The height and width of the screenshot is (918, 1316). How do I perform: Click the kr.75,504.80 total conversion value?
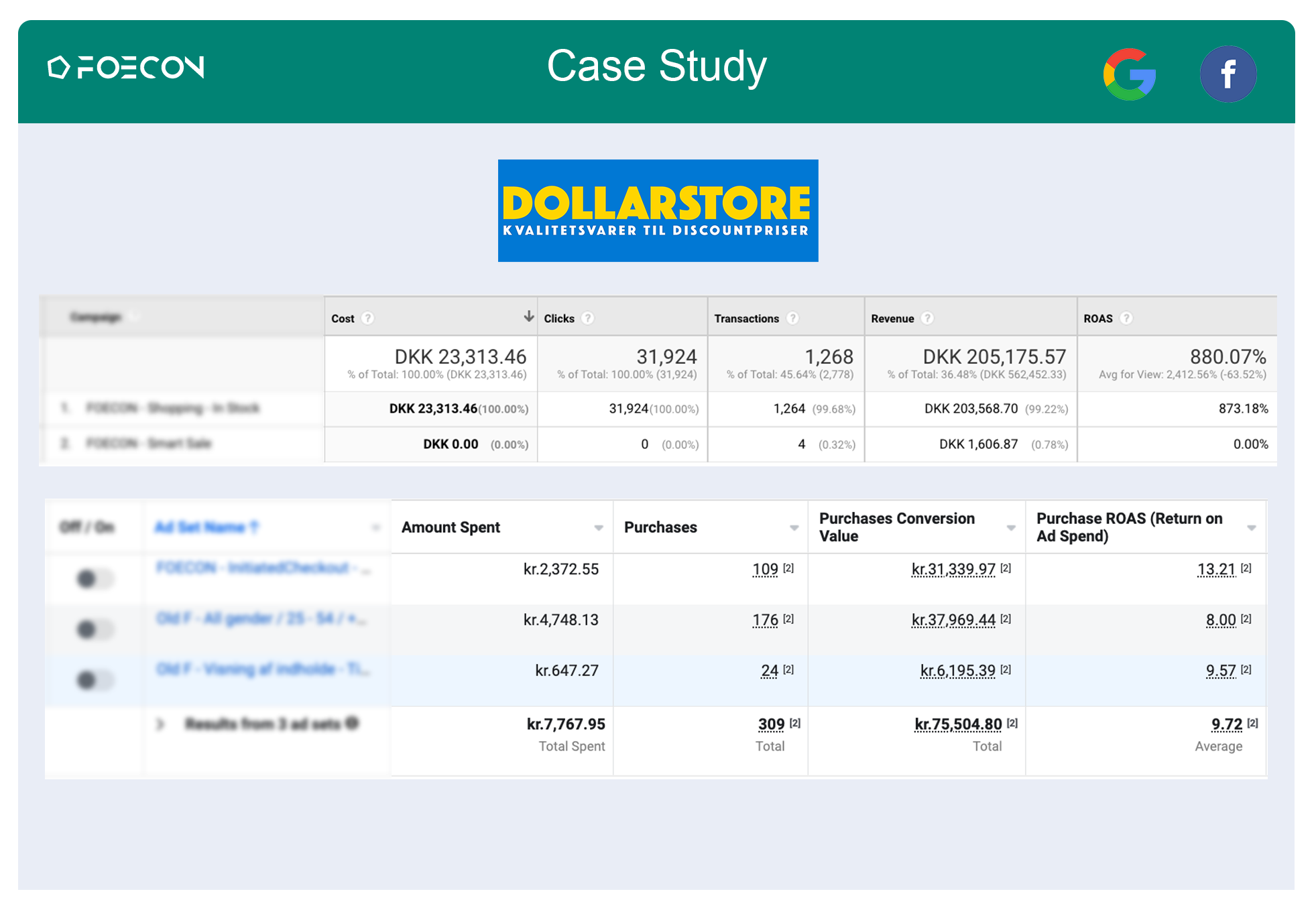click(958, 724)
